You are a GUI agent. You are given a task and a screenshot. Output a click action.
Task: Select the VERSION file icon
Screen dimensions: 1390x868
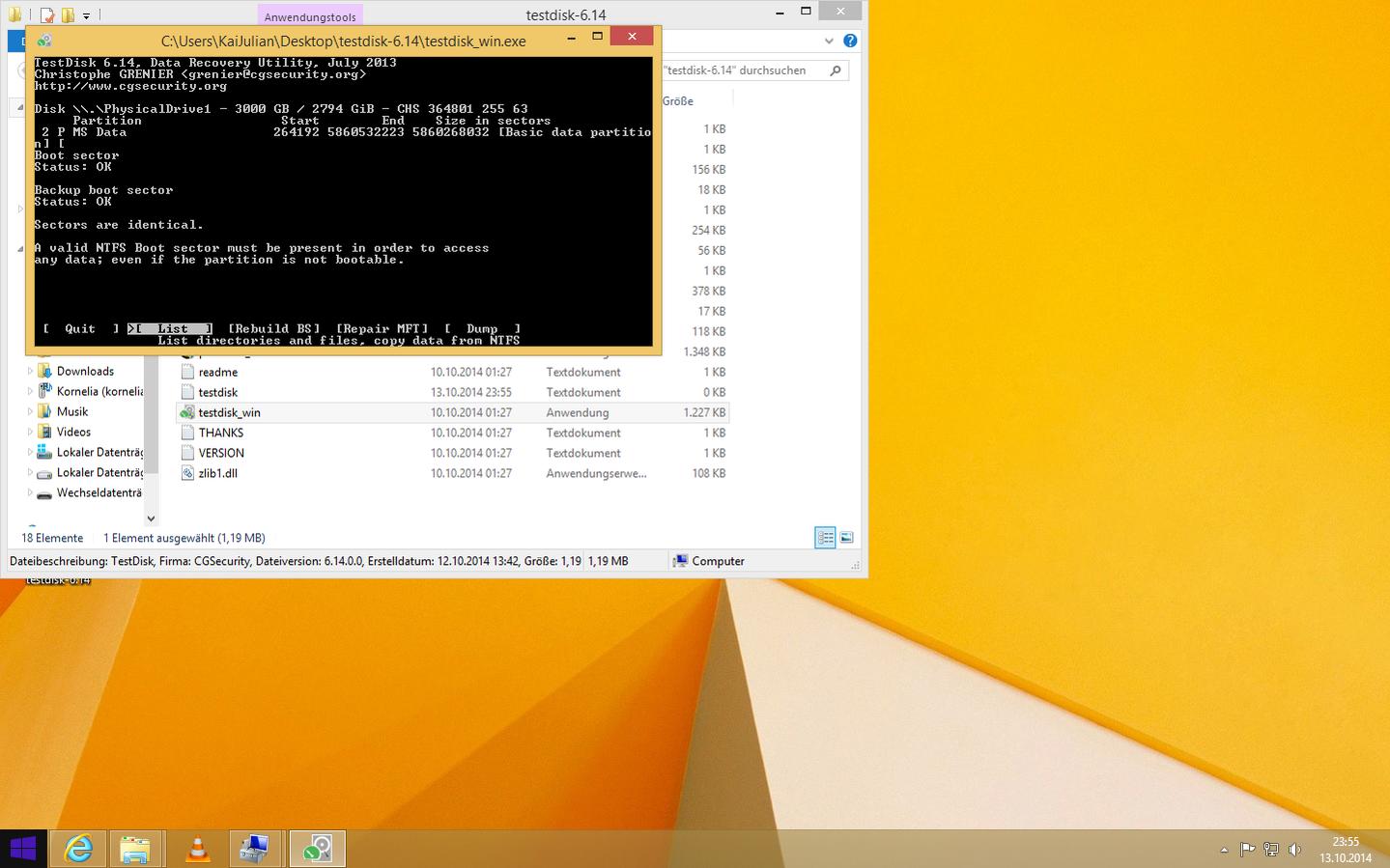(x=187, y=453)
